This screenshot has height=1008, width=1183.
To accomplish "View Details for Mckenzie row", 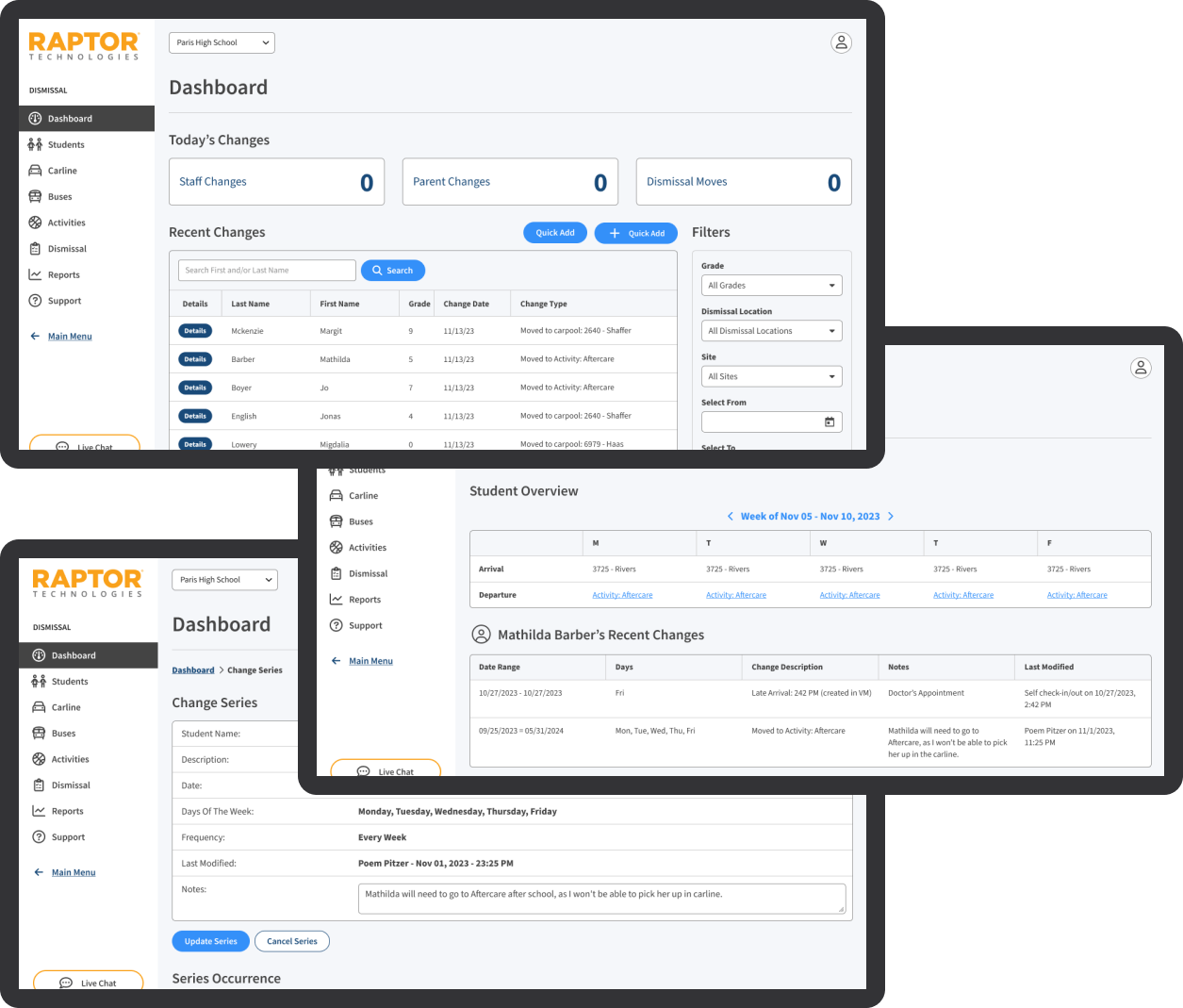I will (195, 331).
